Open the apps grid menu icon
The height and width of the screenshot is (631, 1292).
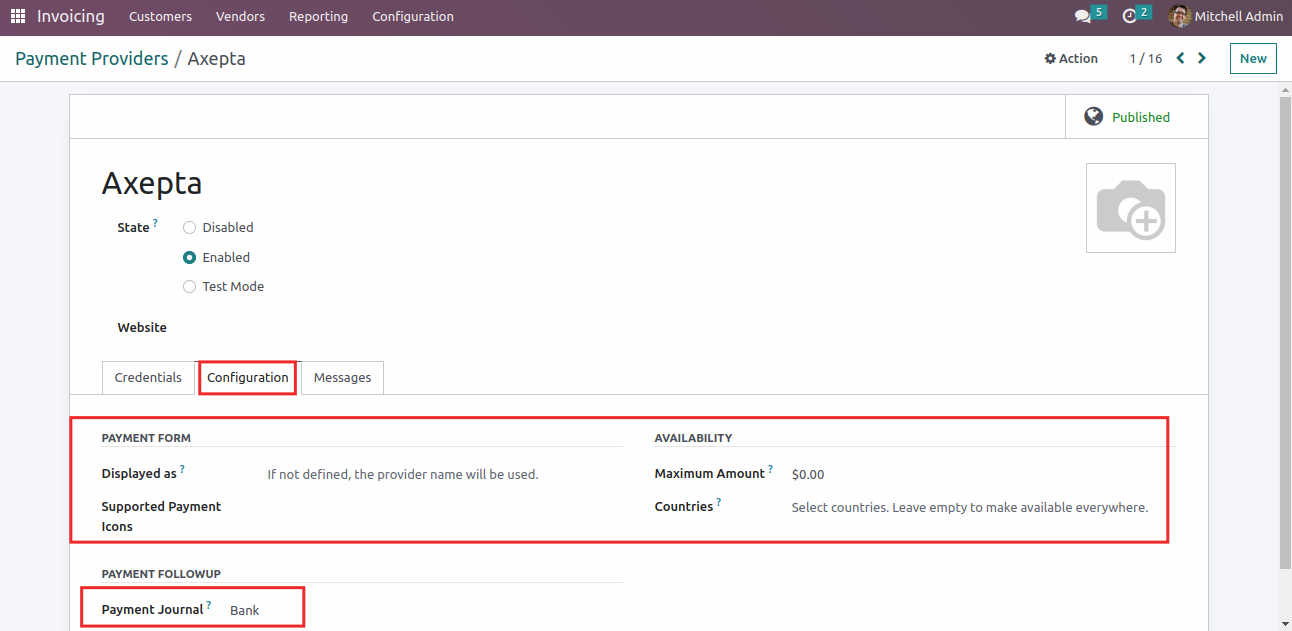tap(18, 16)
